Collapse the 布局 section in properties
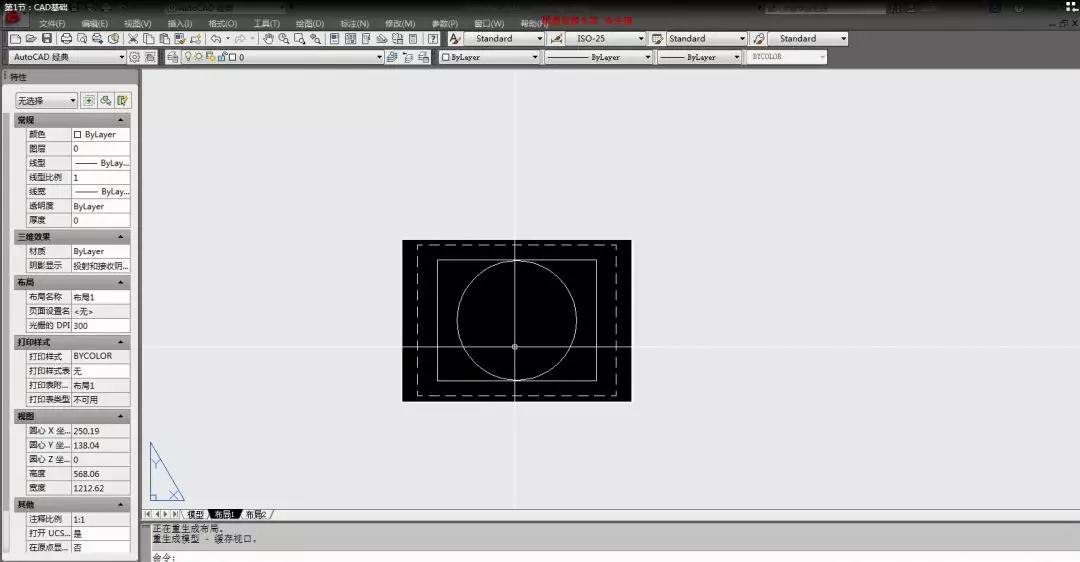Image resolution: width=1080 pixels, height=562 pixels. pos(121,282)
